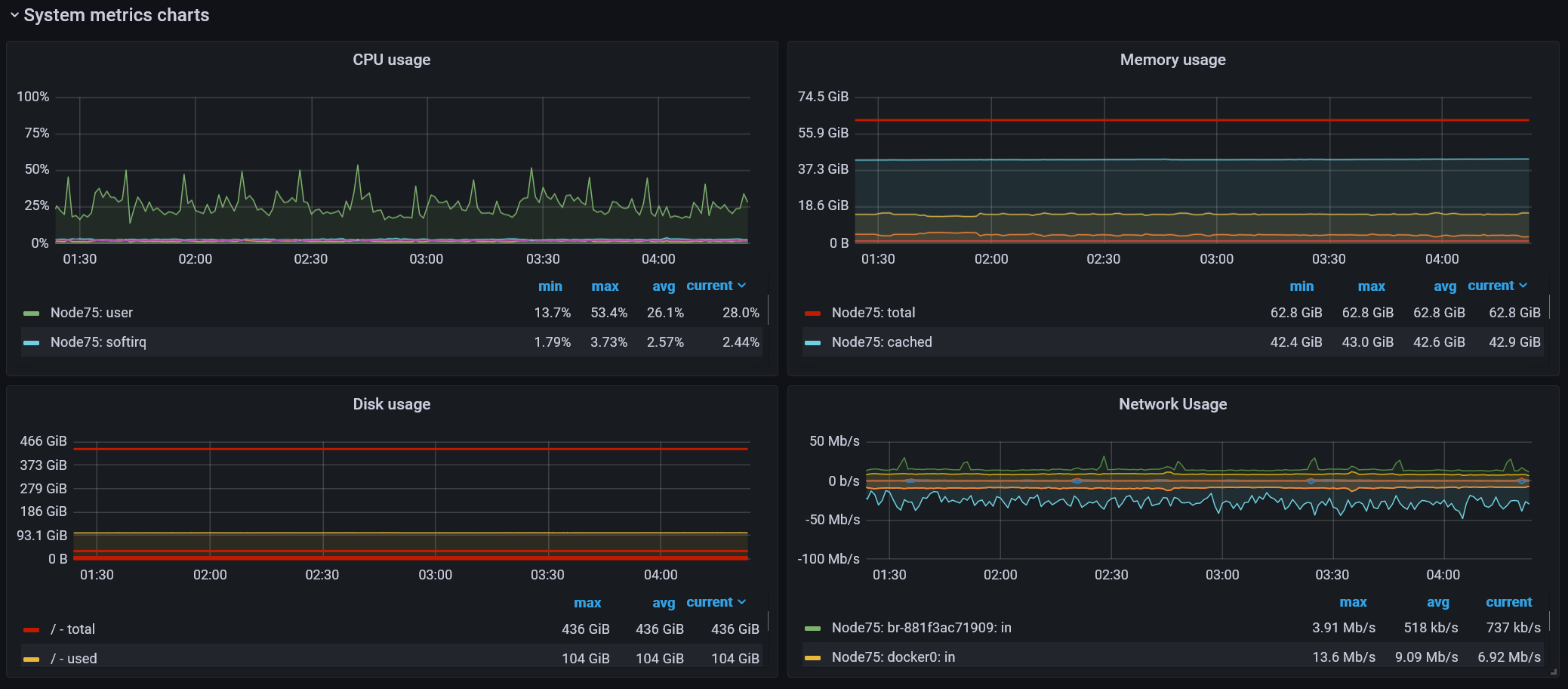Sort Memory legend by min column
The width and height of the screenshot is (1568, 689).
[x=1302, y=286]
